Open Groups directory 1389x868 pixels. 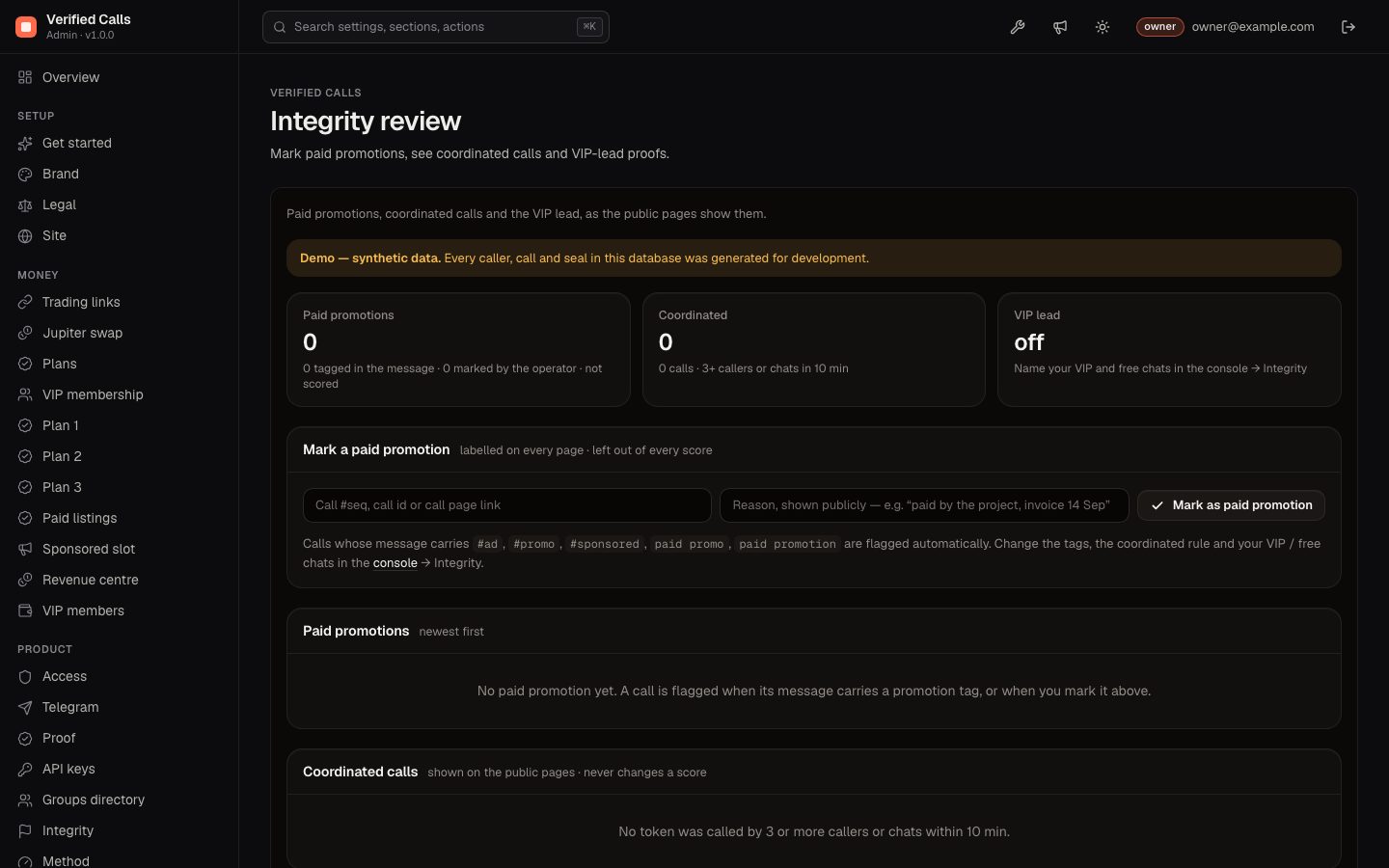pyautogui.click(x=120, y=800)
